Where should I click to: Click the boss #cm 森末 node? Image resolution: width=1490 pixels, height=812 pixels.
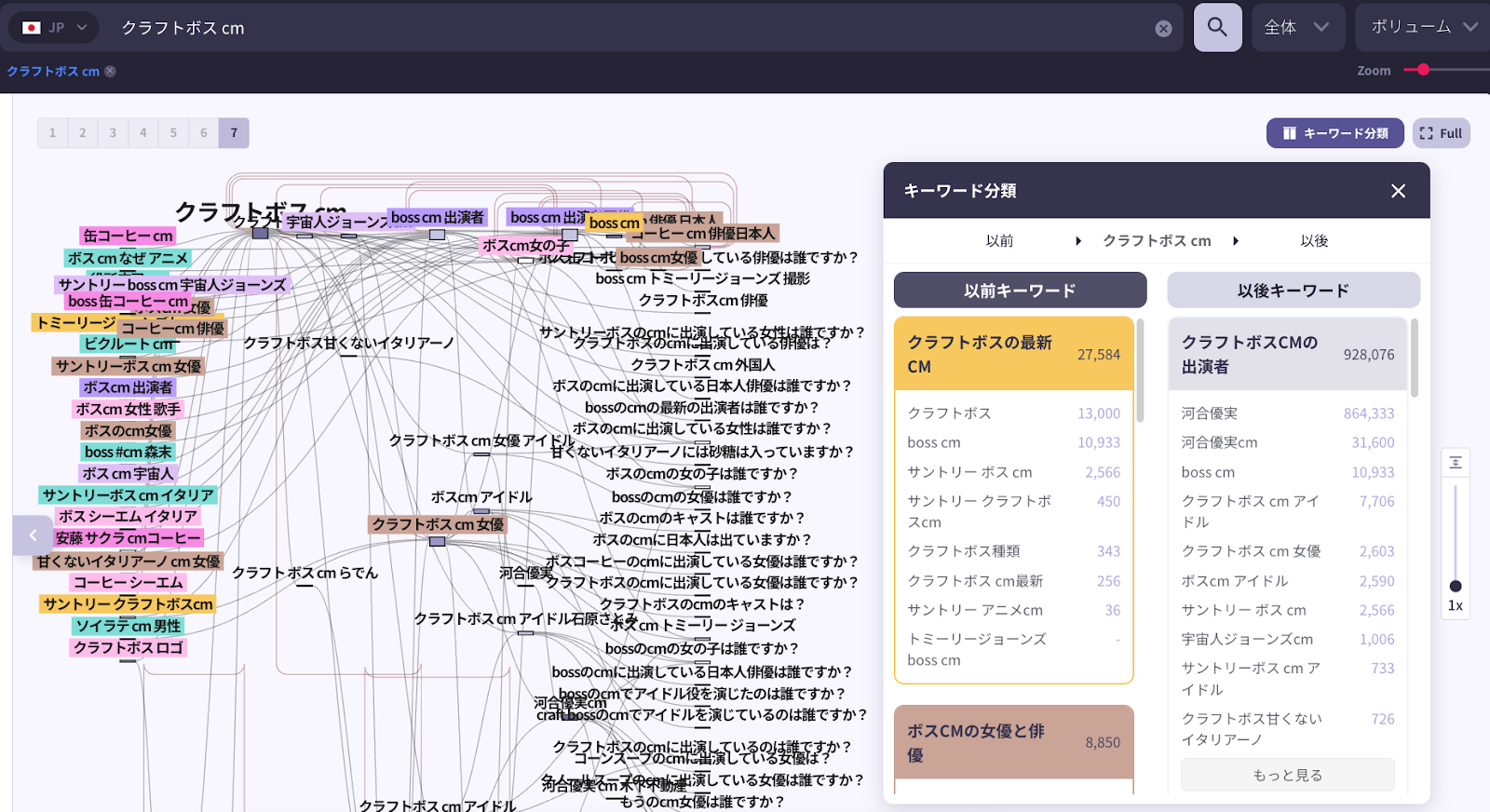point(129,452)
